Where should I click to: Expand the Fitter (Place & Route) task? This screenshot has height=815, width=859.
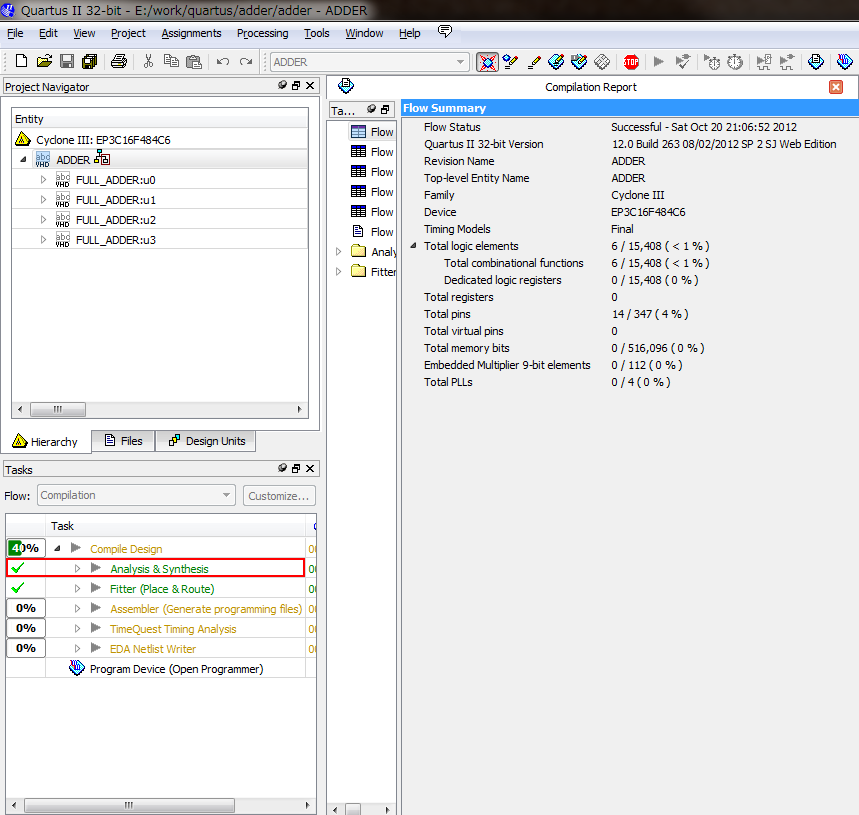pos(77,588)
